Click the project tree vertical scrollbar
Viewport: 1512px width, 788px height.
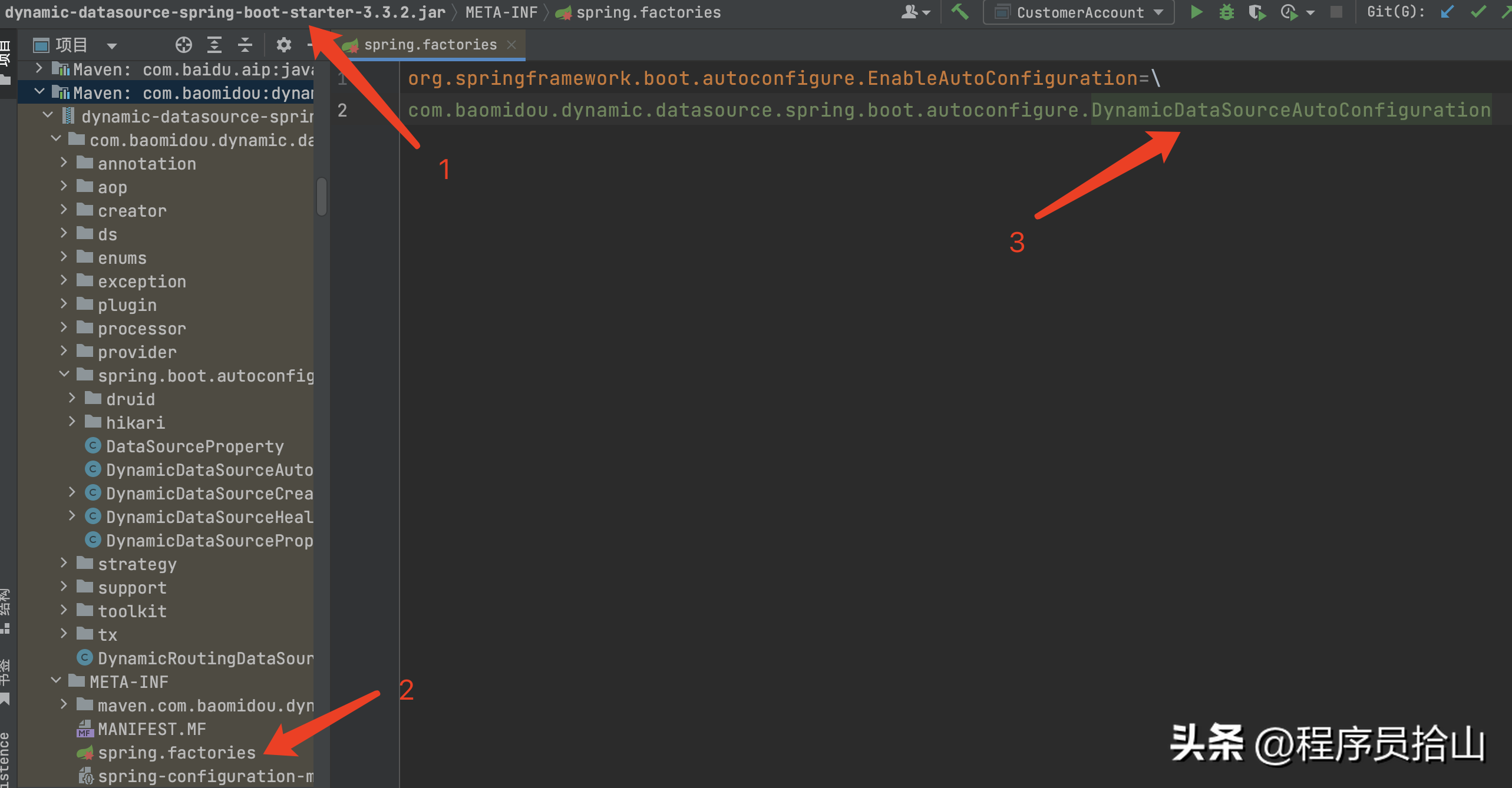(x=321, y=196)
